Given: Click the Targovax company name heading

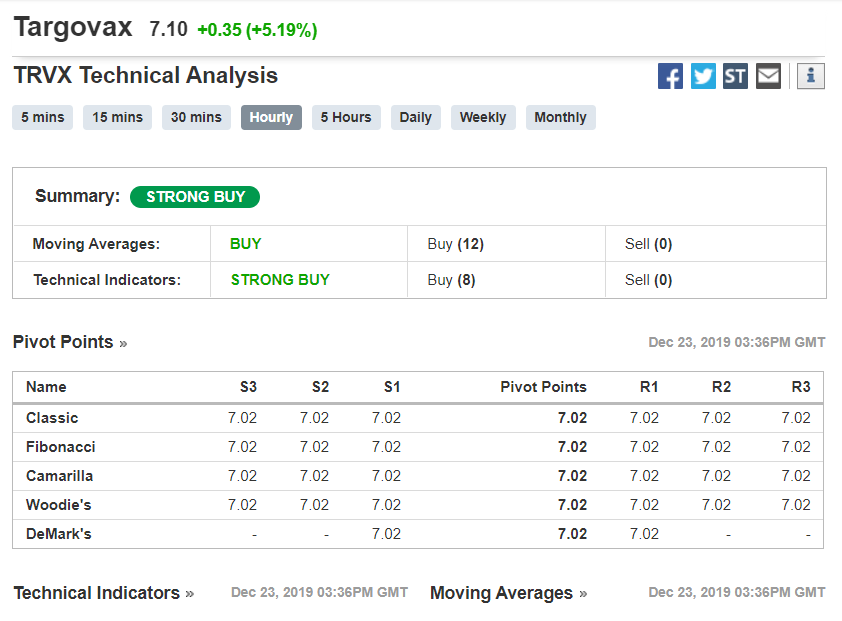Looking at the screenshot, I should [x=73, y=27].
